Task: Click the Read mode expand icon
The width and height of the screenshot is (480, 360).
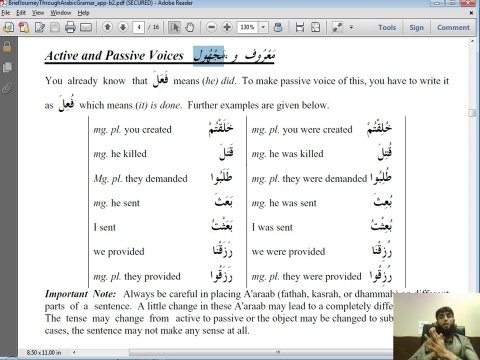Action: coord(337,27)
